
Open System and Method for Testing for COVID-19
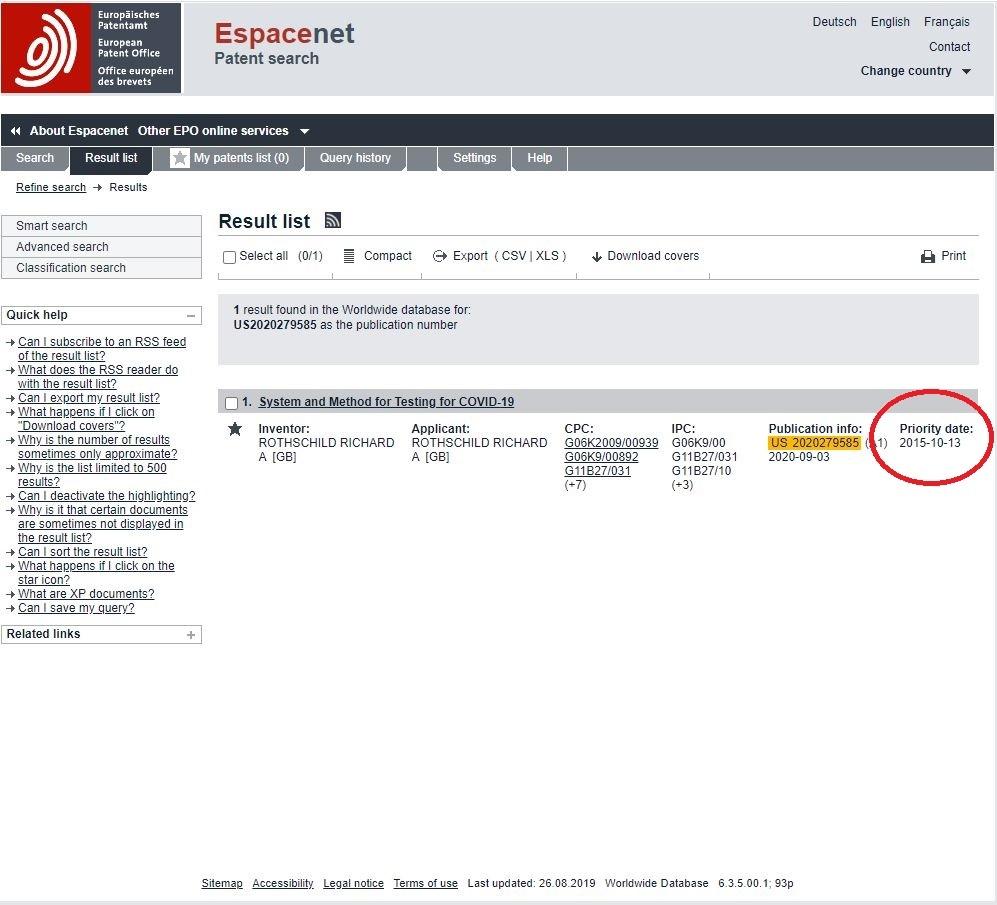click(387, 402)
